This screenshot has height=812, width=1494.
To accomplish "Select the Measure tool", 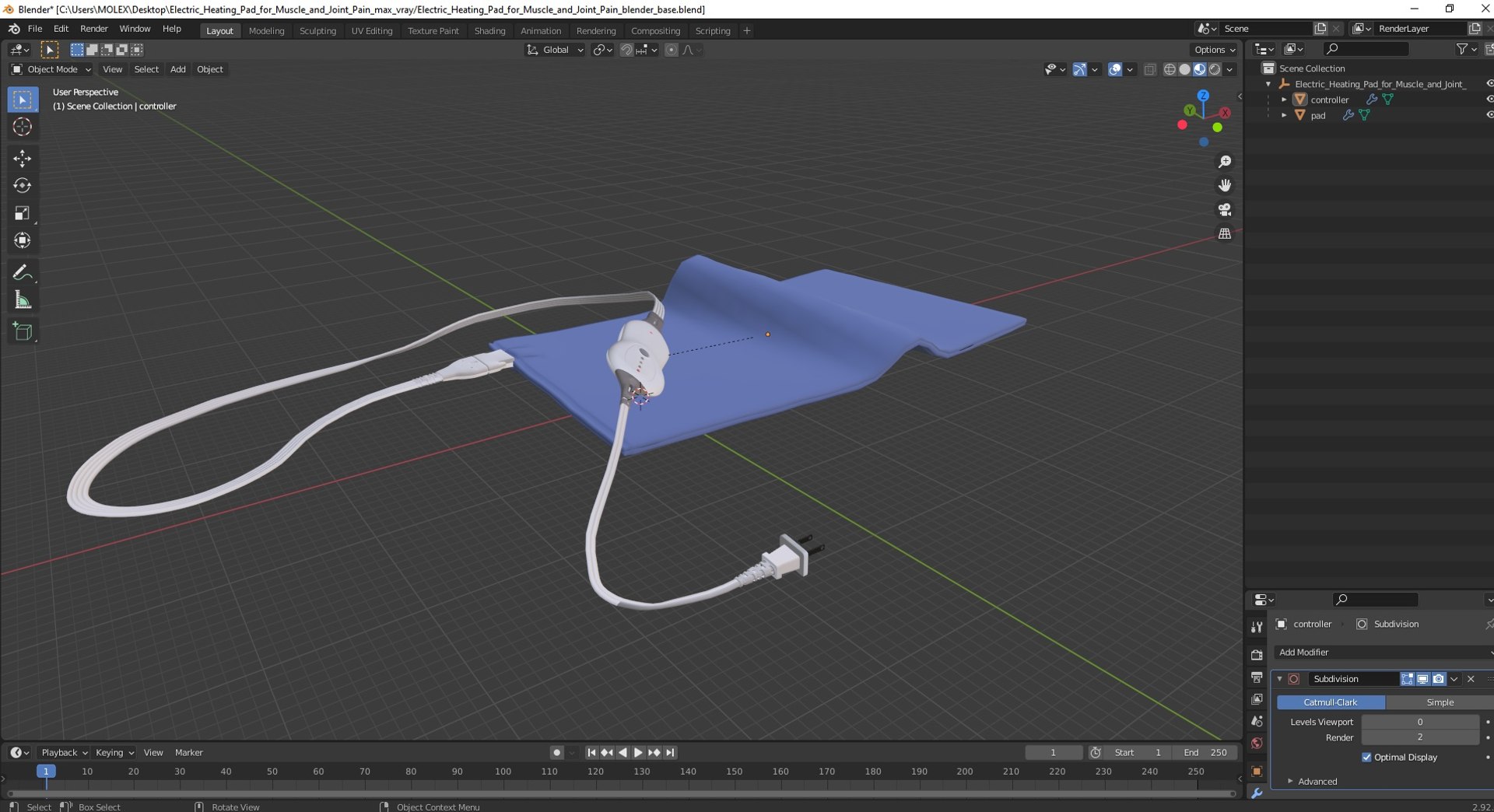I will 22,300.
